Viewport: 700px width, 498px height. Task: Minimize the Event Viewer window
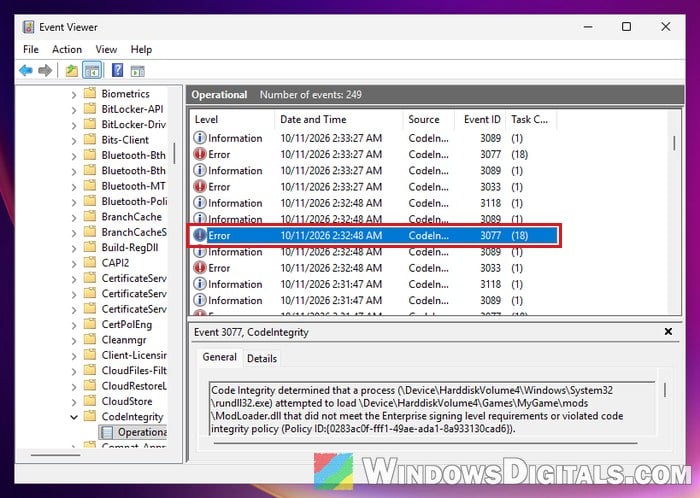[588, 27]
